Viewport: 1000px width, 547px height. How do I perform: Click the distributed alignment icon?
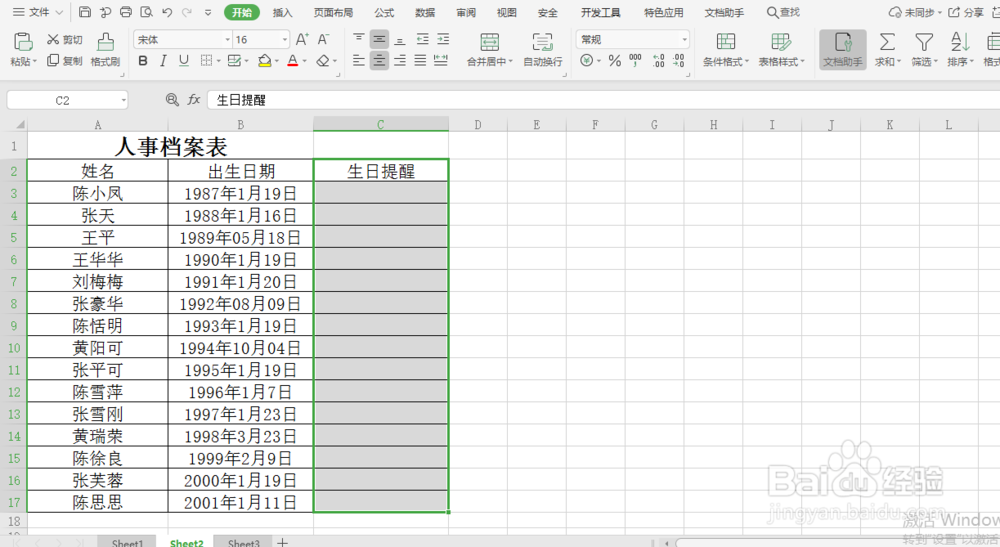click(x=441, y=61)
